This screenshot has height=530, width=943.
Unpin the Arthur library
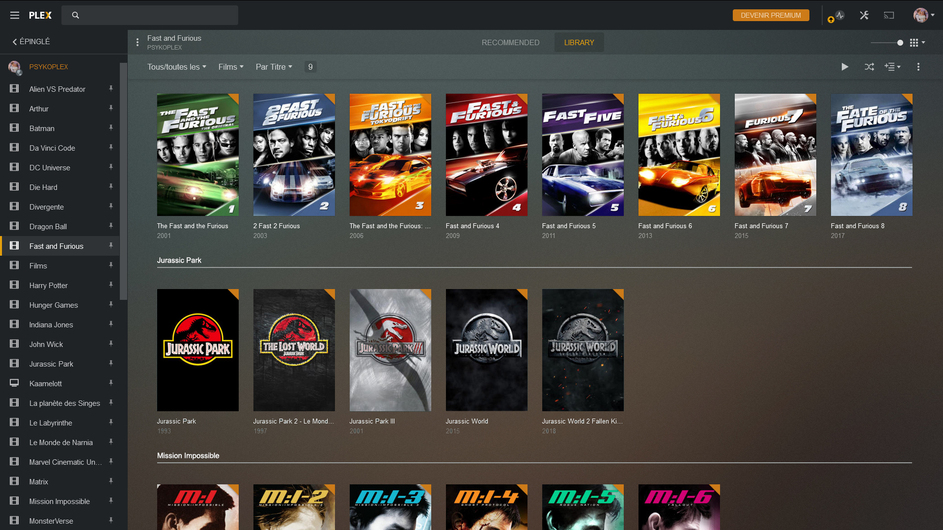(111, 108)
